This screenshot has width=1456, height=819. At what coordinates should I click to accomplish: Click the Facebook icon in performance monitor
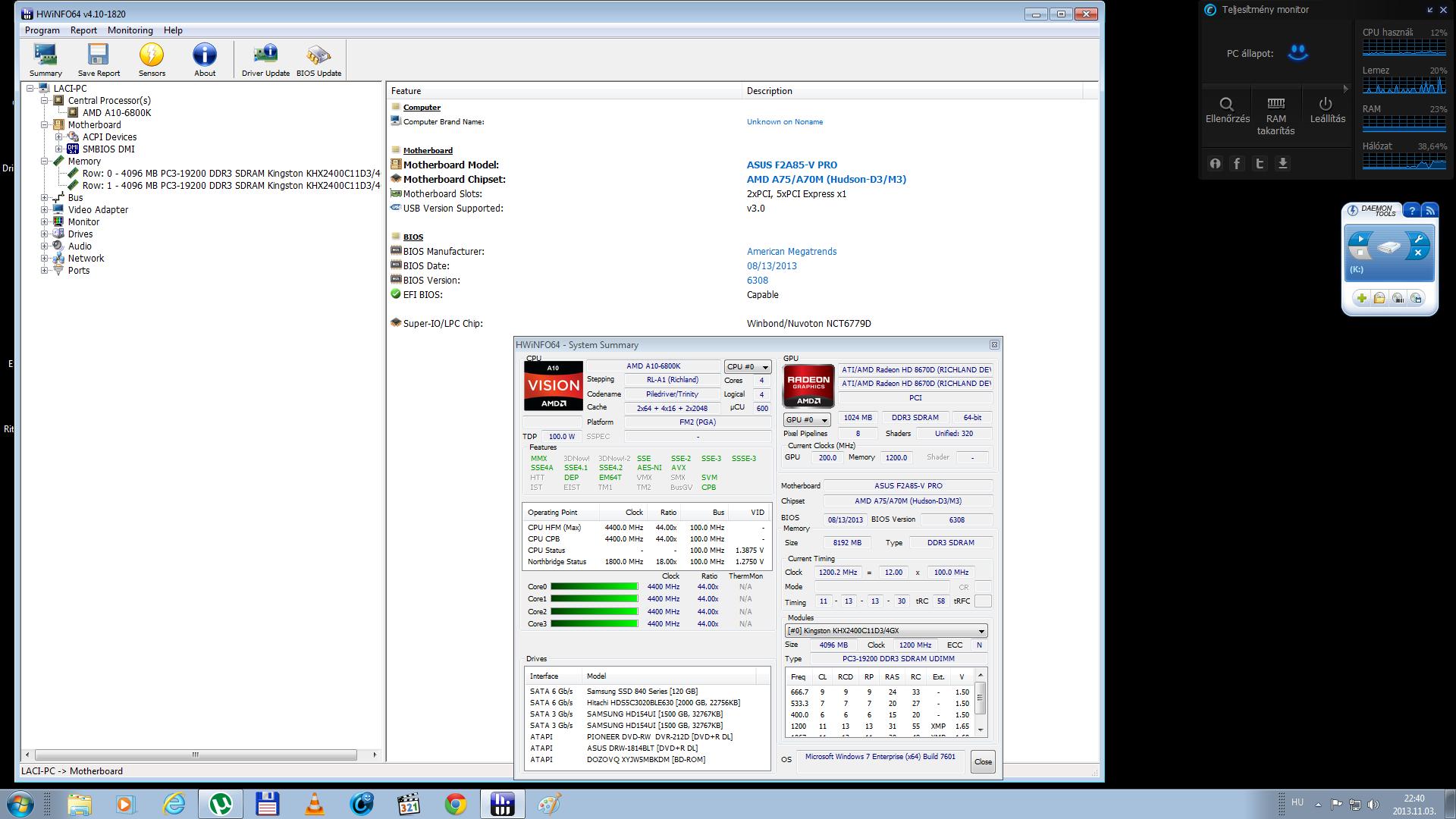tap(1238, 163)
